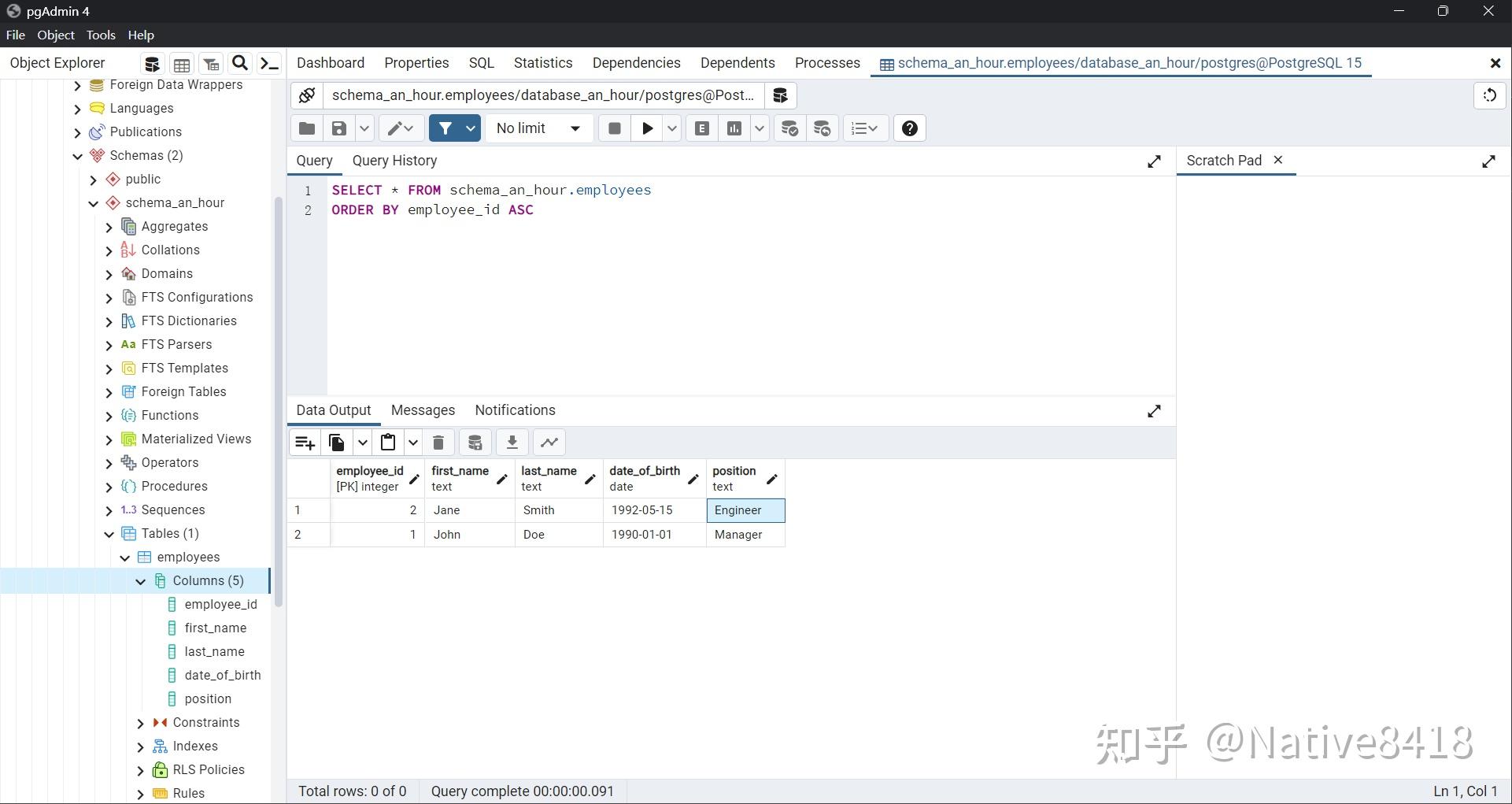The image size is (1512, 804).
Task: Commit the transaction icon
Action: (x=789, y=128)
